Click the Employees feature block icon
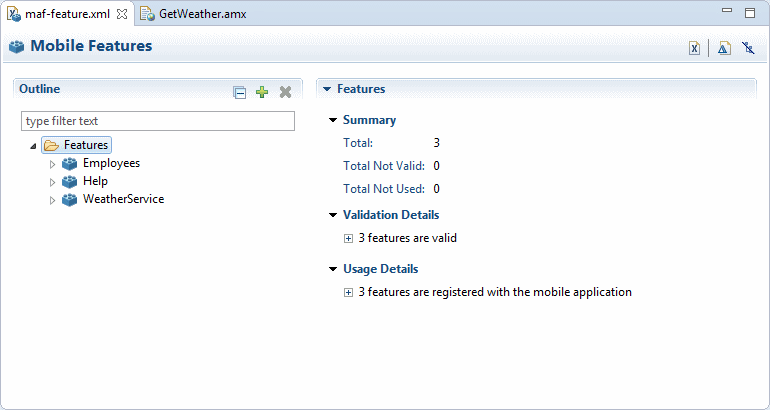This screenshot has width=770, height=410. [x=70, y=164]
